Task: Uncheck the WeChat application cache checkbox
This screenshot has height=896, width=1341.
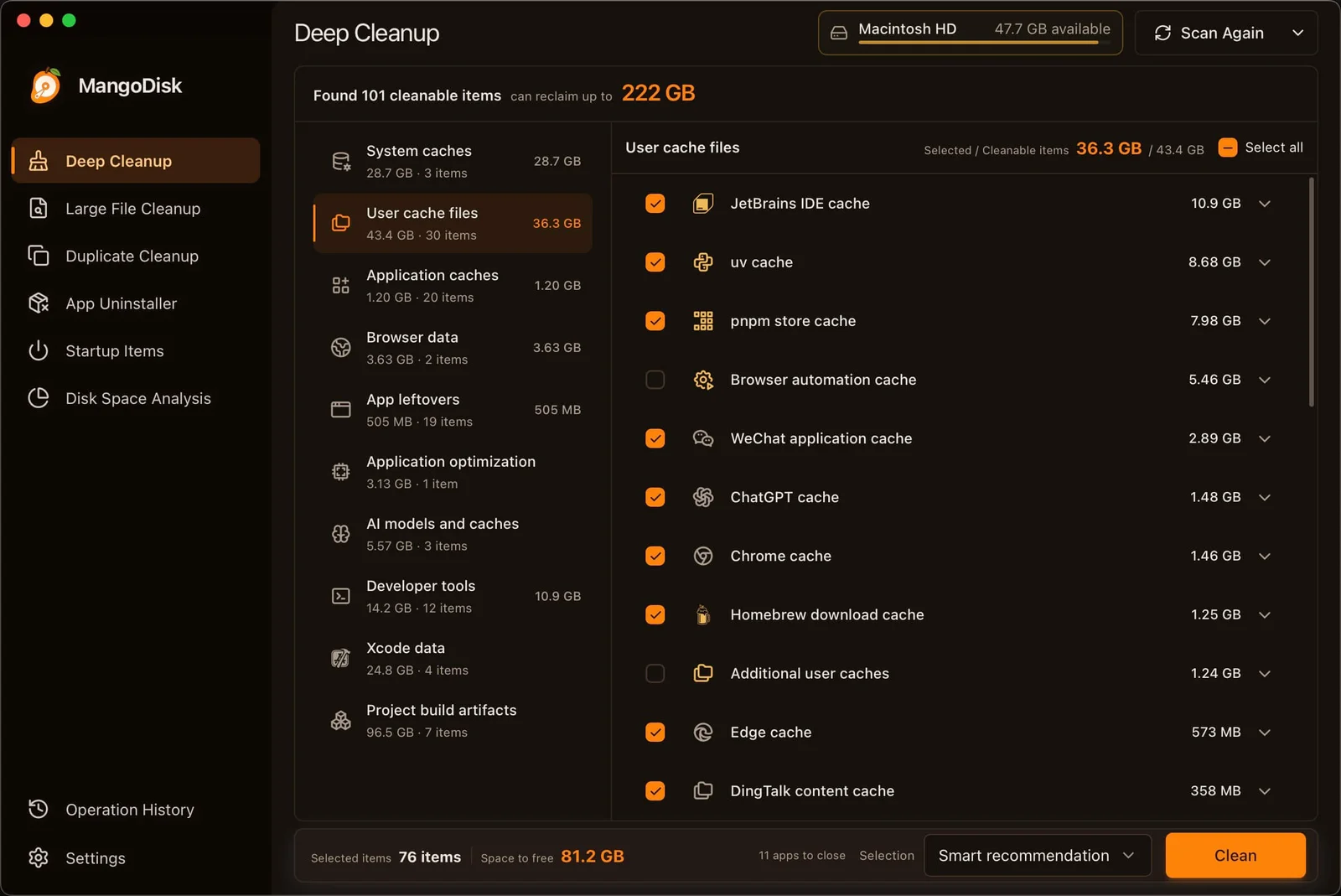Action: point(655,438)
